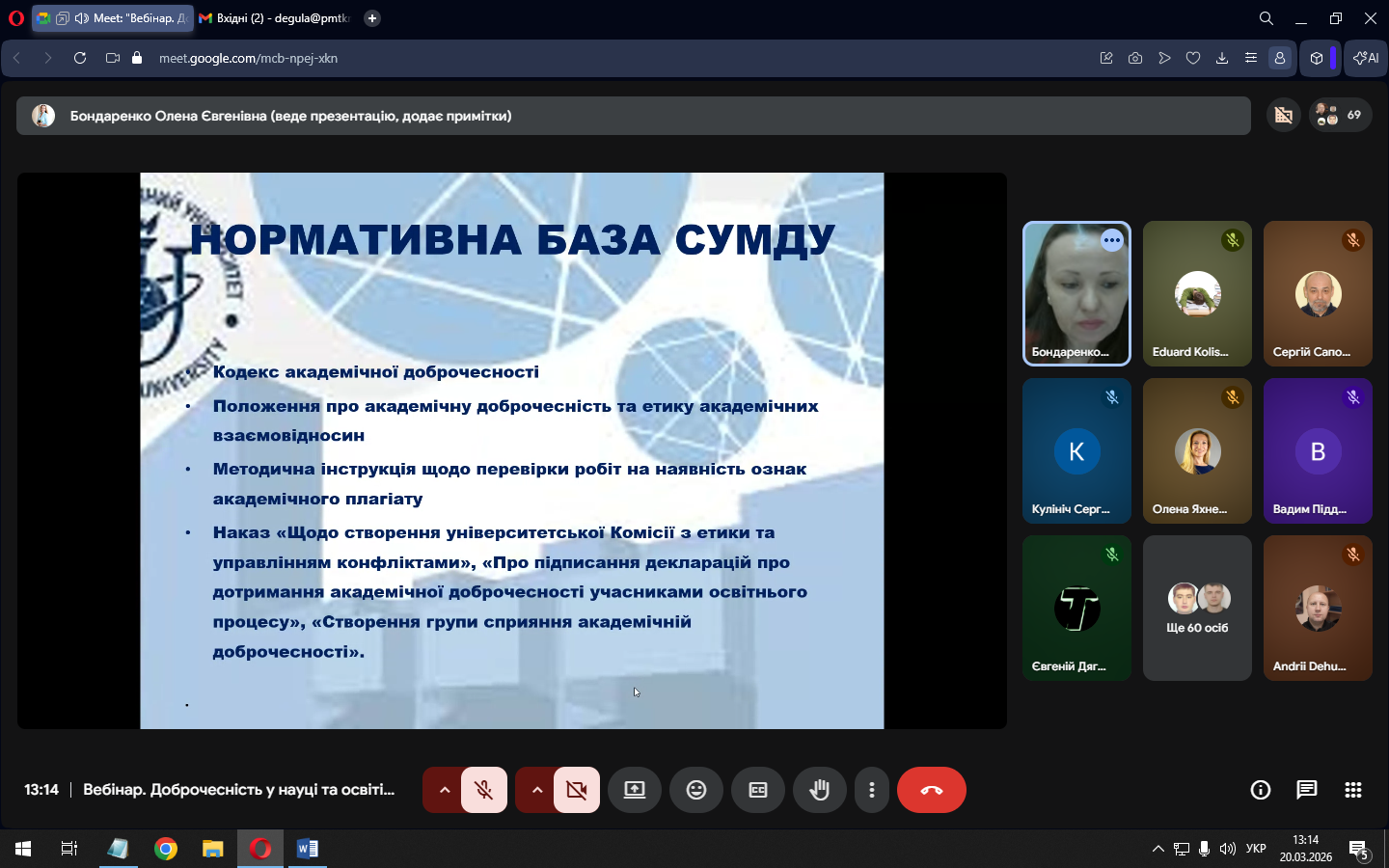
Task: Open the emoji reactions button
Action: tap(695, 790)
